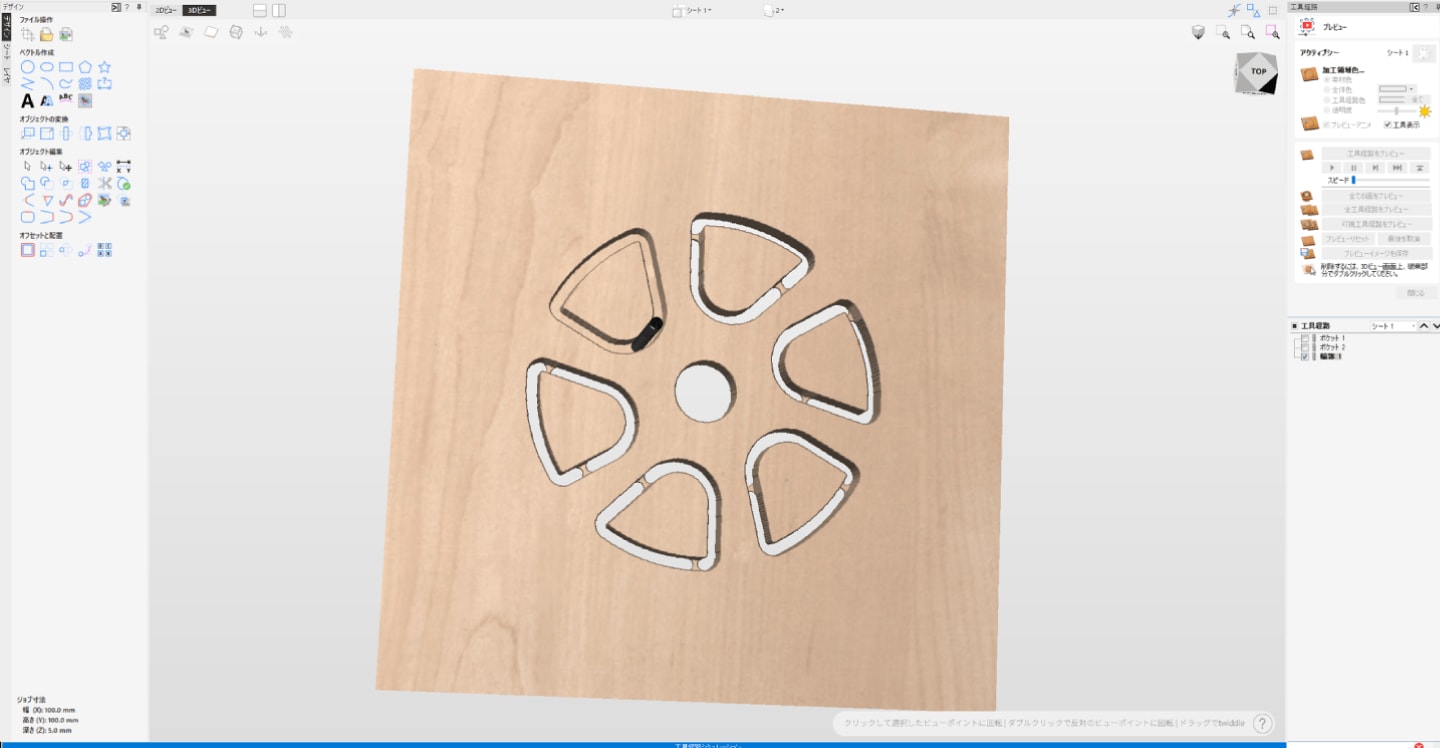The height and width of the screenshot is (748, 1440).
Task: Click the Draw Rectangle tool
Action: click(66, 67)
